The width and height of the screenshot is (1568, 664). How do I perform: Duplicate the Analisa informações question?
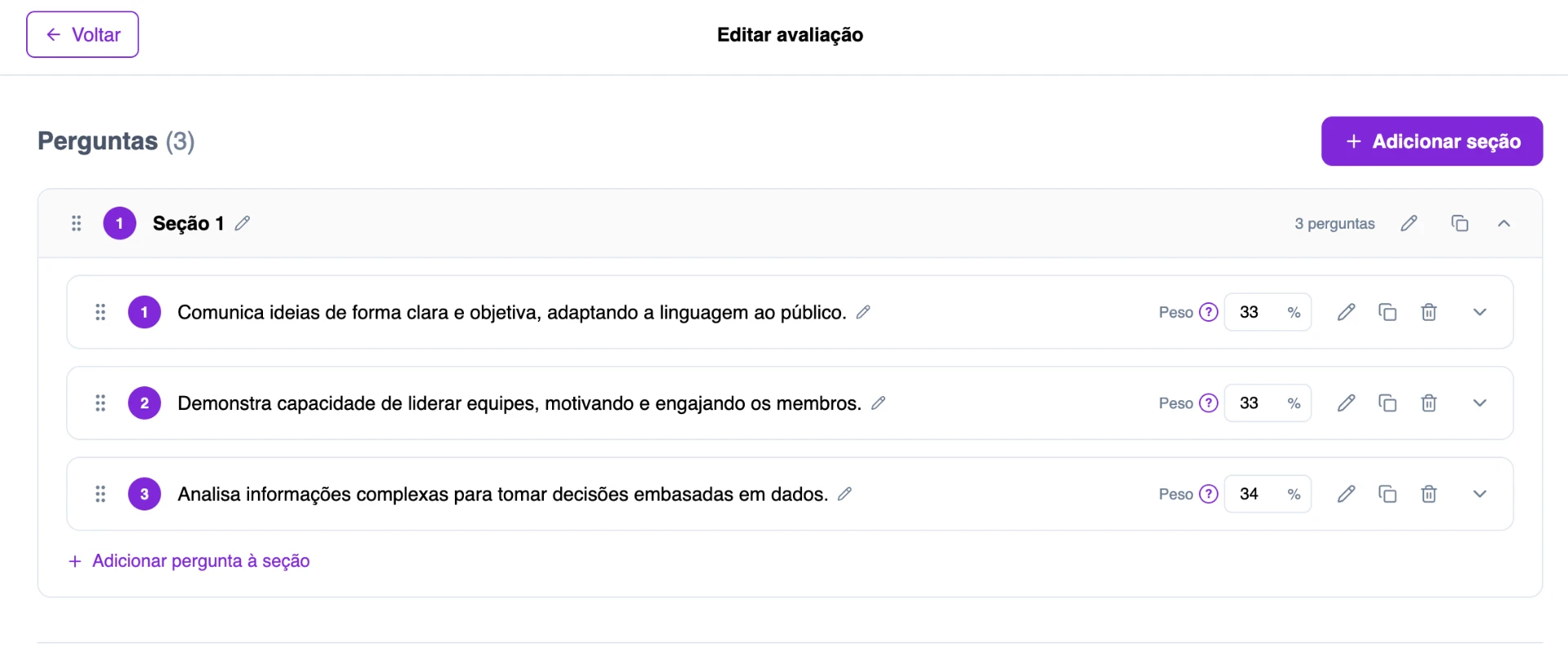(1388, 494)
